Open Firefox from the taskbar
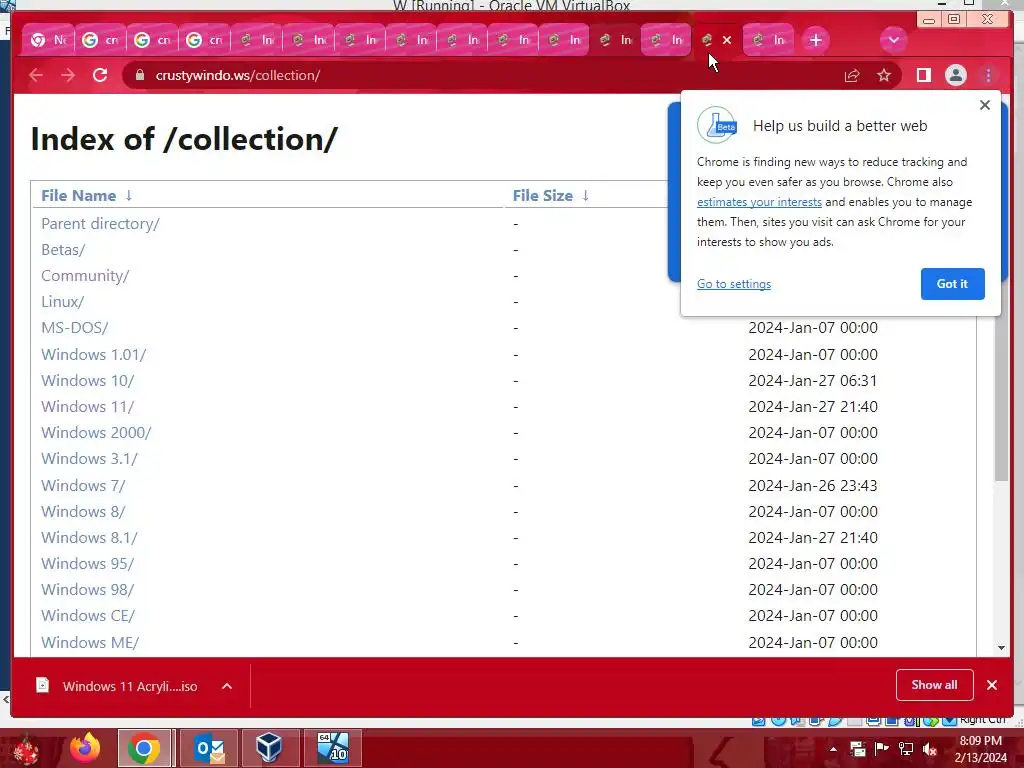 click(x=85, y=748)
